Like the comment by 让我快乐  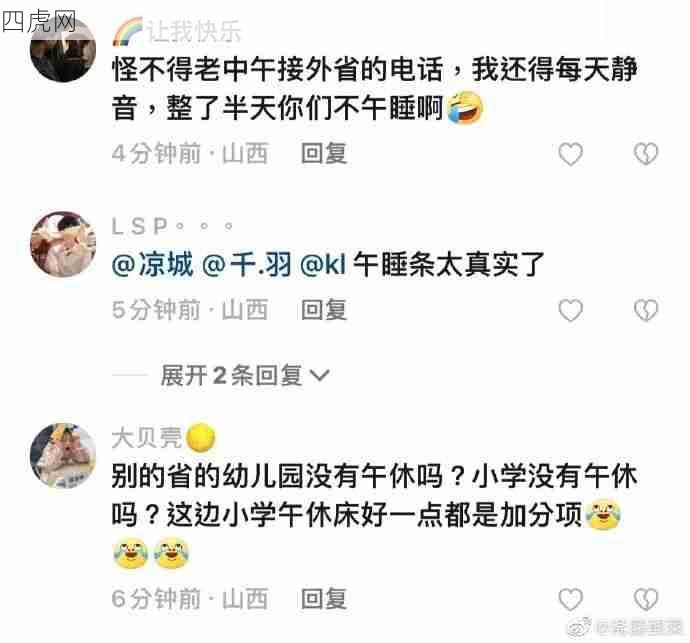(x=571, y=154)
